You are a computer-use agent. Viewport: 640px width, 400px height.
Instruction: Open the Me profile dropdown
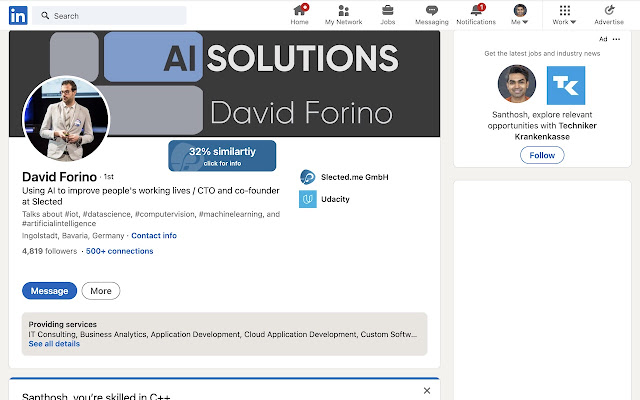tap(520, 15)
